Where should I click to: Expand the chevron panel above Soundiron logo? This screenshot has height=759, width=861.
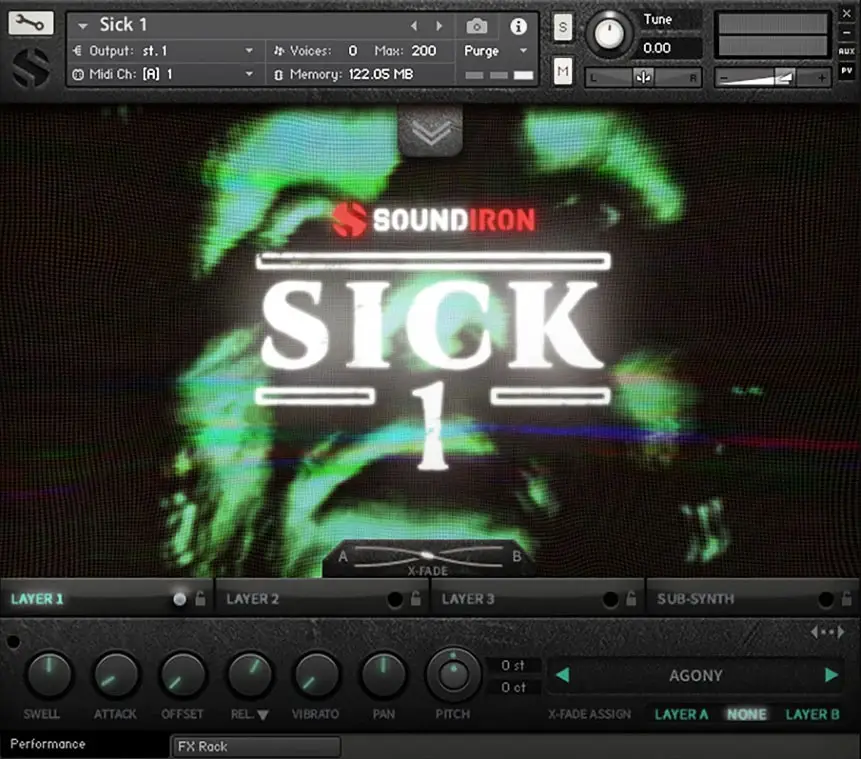(x=430, y=132)
